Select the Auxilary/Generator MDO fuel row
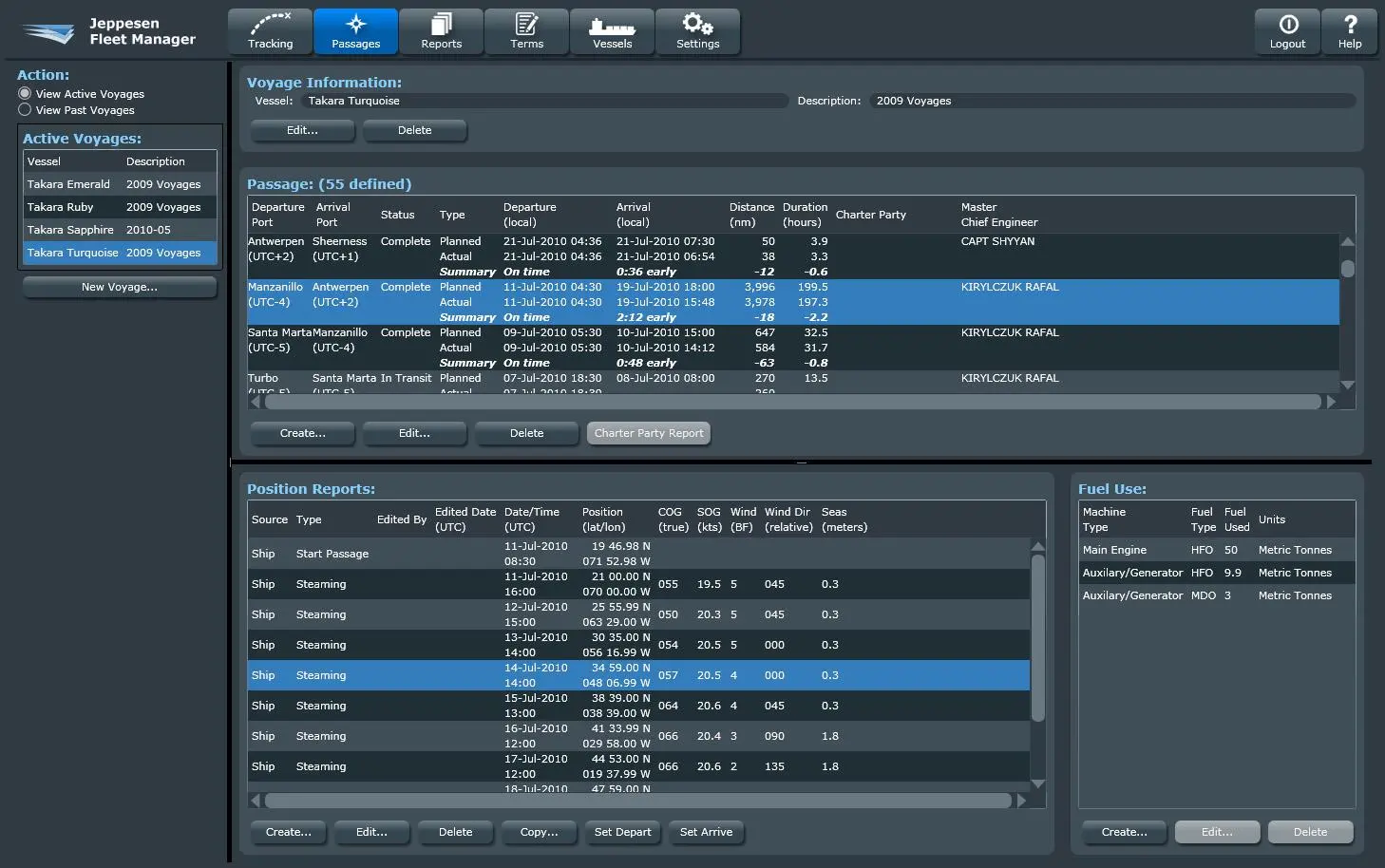 click(1217, 595)
